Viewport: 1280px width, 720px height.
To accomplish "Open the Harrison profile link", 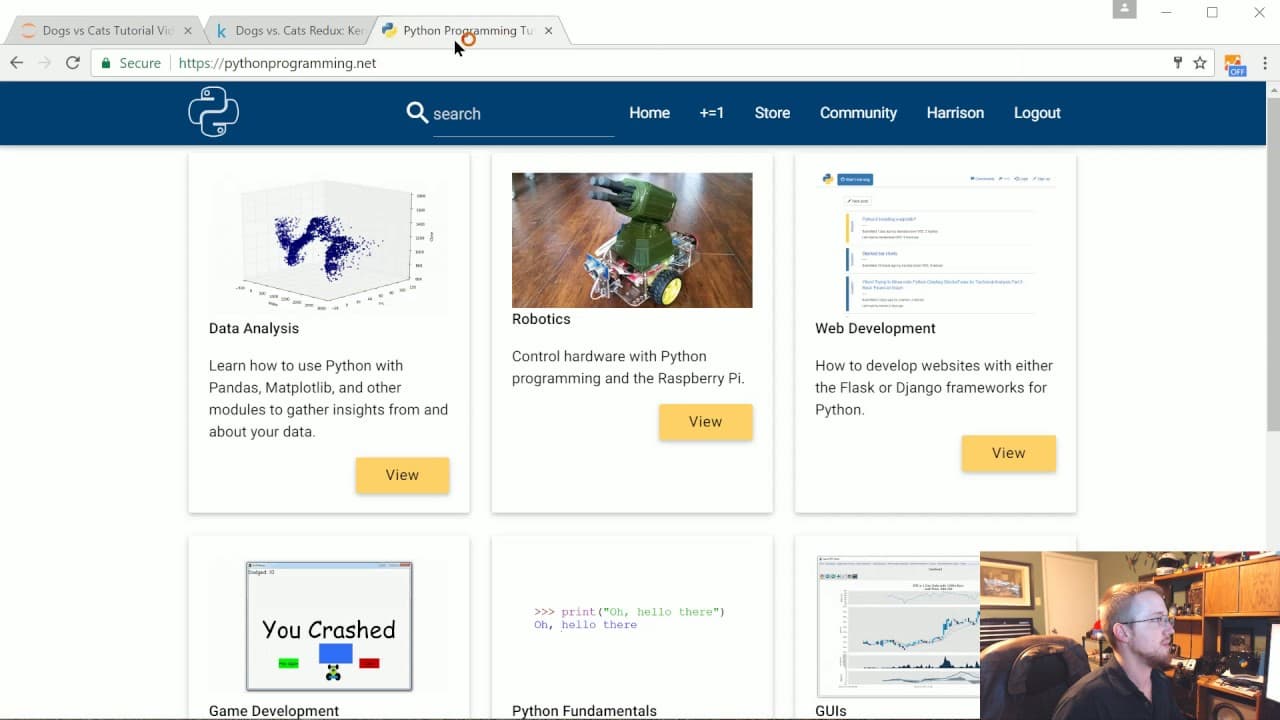I will (955, 113).
